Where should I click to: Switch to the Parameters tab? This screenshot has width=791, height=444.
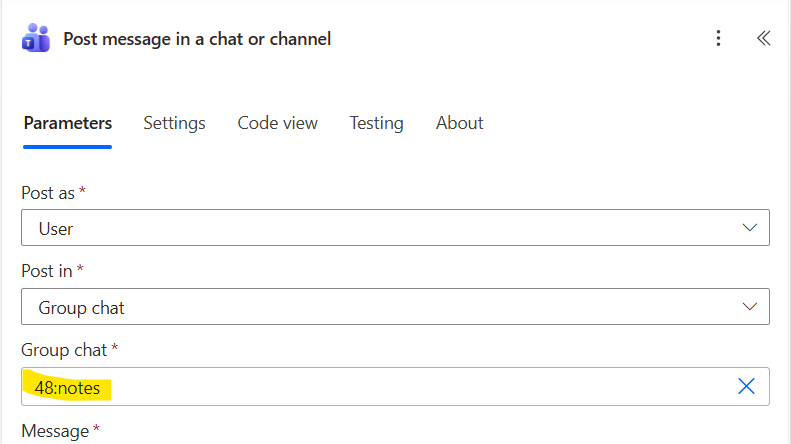point(68,123)
